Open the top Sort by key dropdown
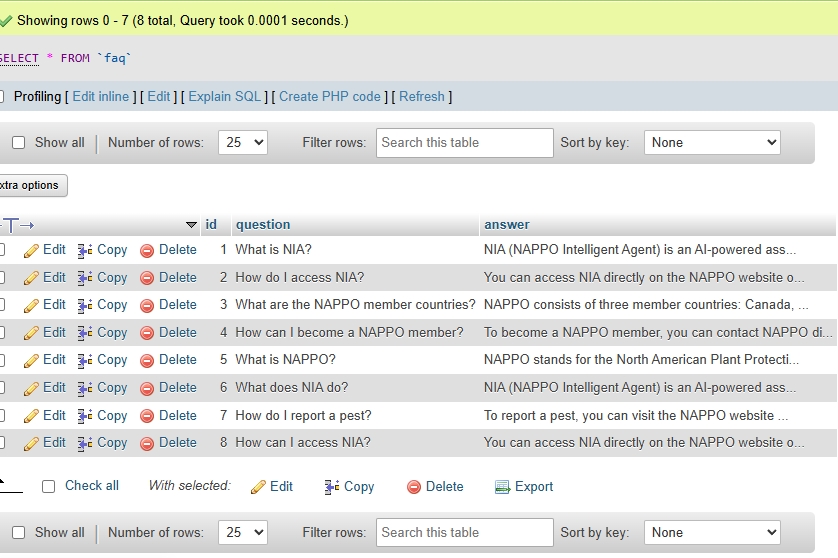The image size is (838, 558). tap(712, 143)
